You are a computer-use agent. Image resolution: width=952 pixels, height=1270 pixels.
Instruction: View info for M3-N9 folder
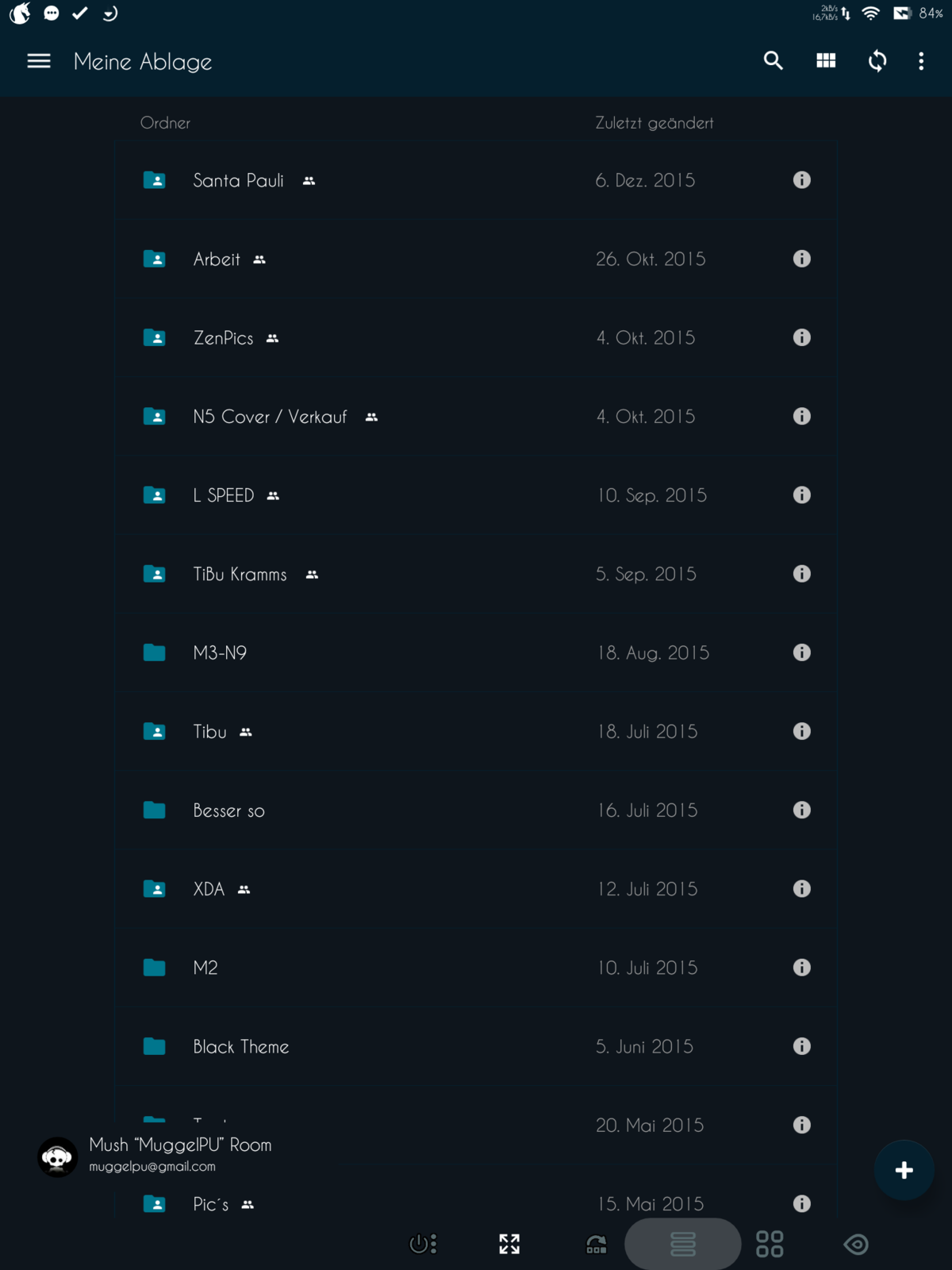point(802,652)
